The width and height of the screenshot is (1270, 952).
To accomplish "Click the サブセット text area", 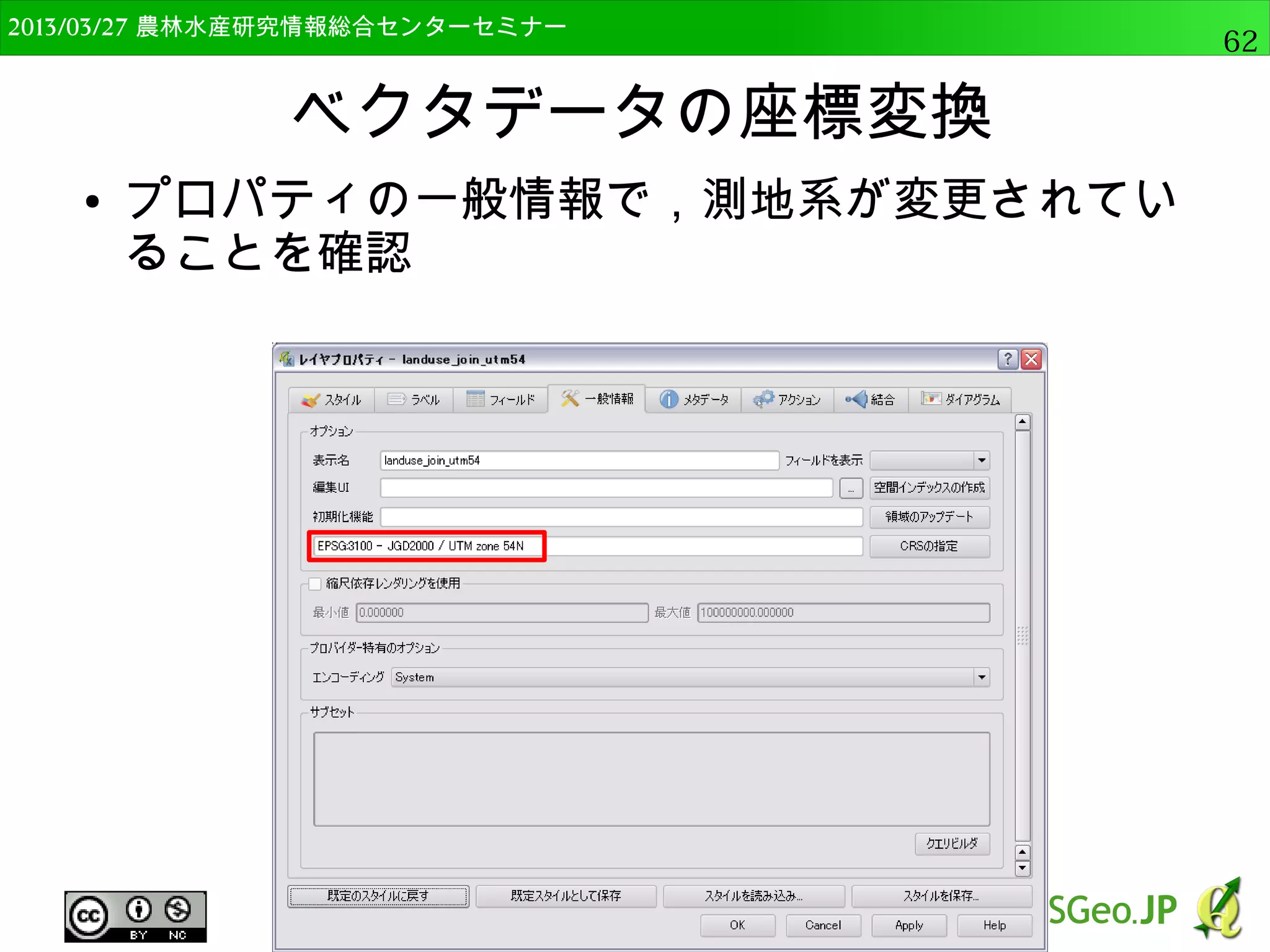I will click(x=652, y=779).
